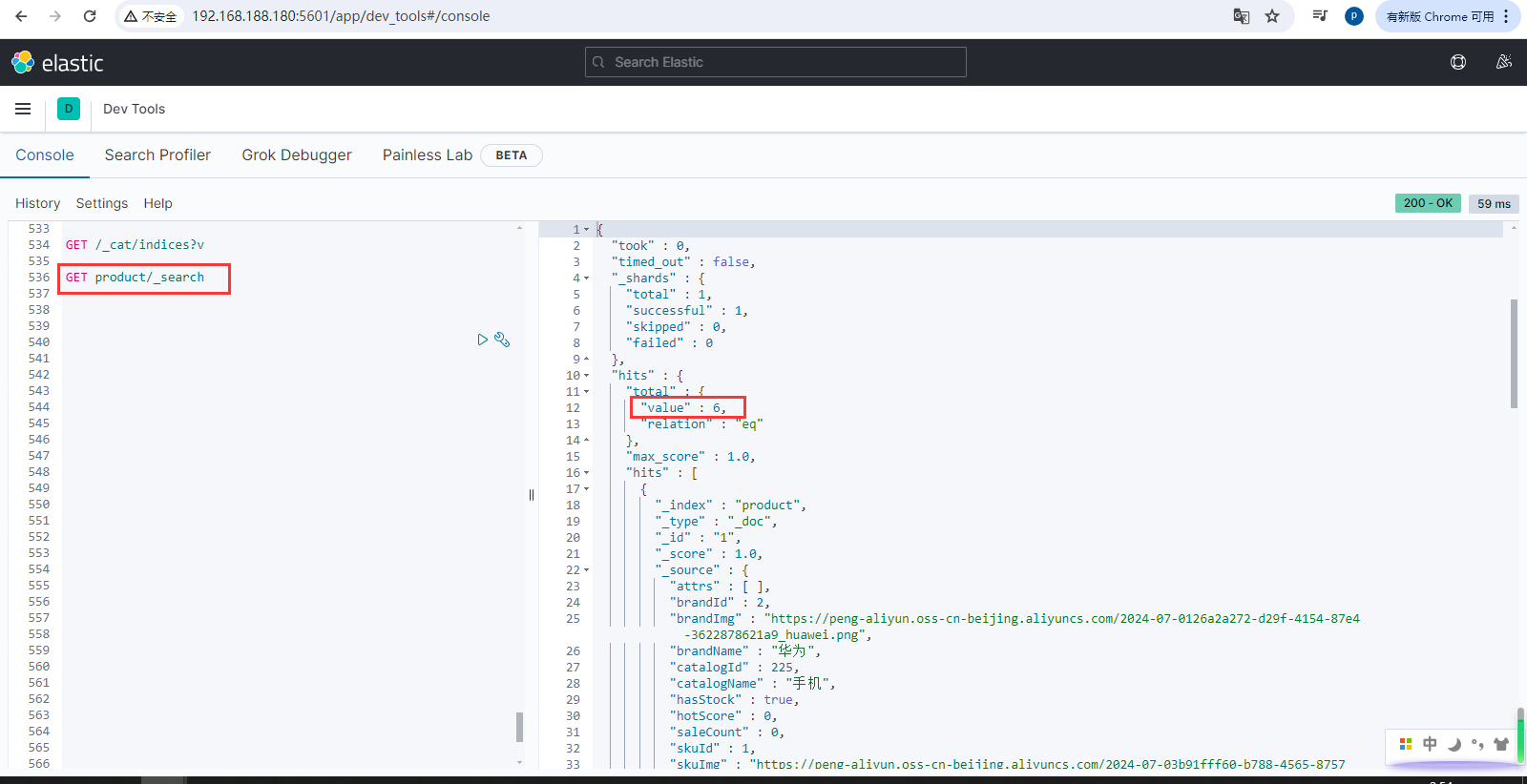Image resolution: width=1527 pixels, height=784 pixels.
Task: Click the "brandName" response line
Action: [x=744, y=651]
